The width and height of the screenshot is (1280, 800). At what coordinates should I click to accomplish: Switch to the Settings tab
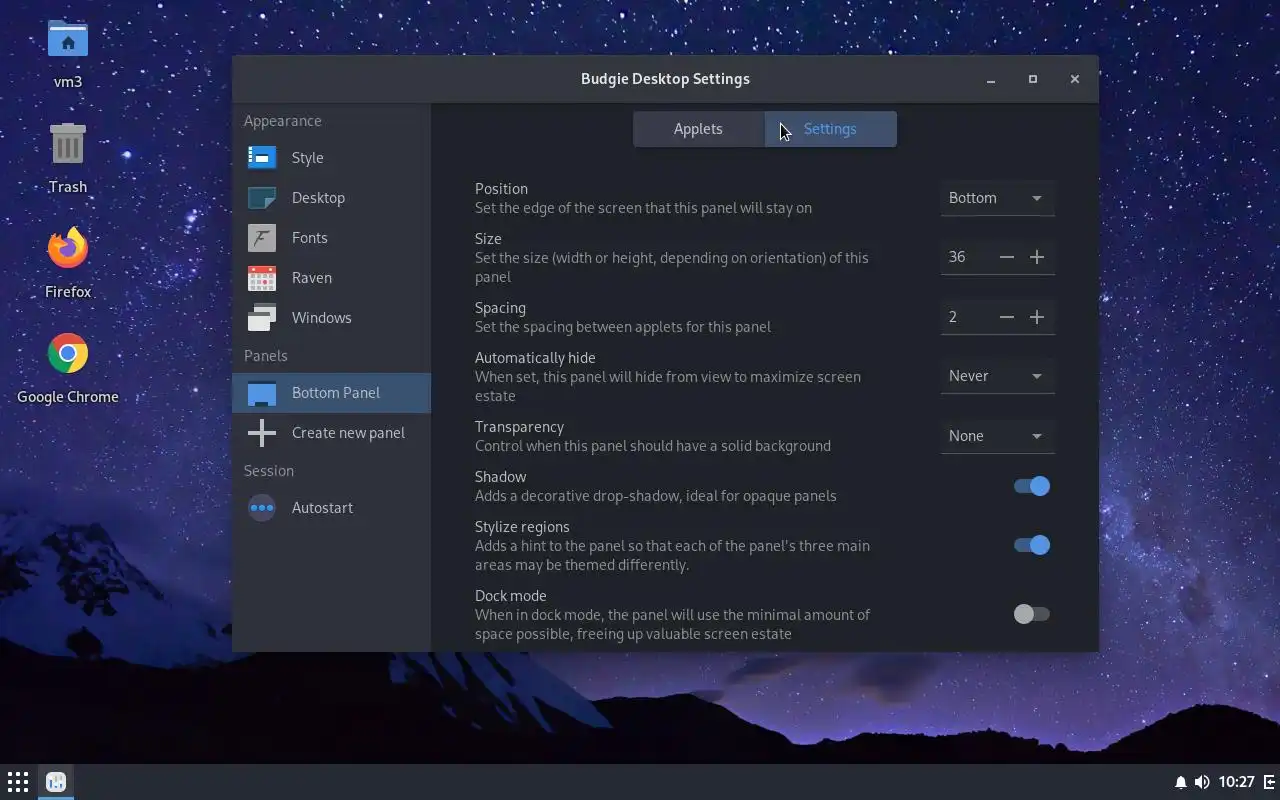point(830,129)
